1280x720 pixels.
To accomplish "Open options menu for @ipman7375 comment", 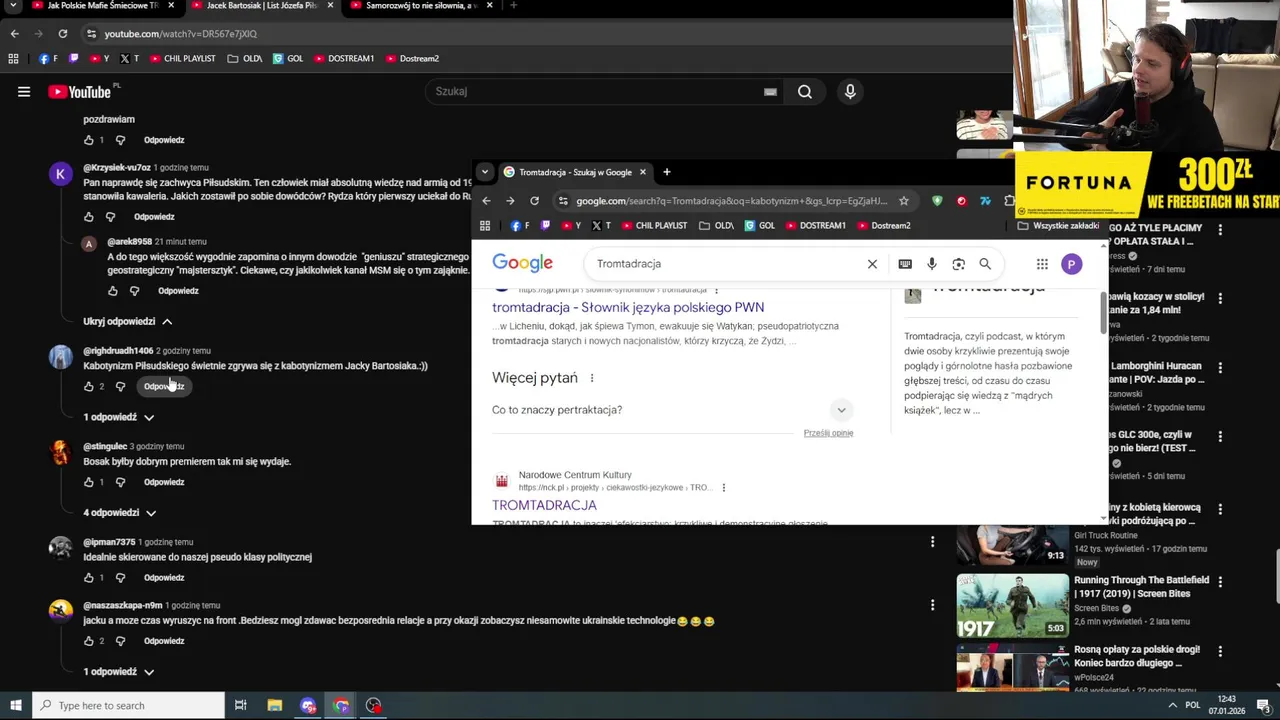I will 932,542.
